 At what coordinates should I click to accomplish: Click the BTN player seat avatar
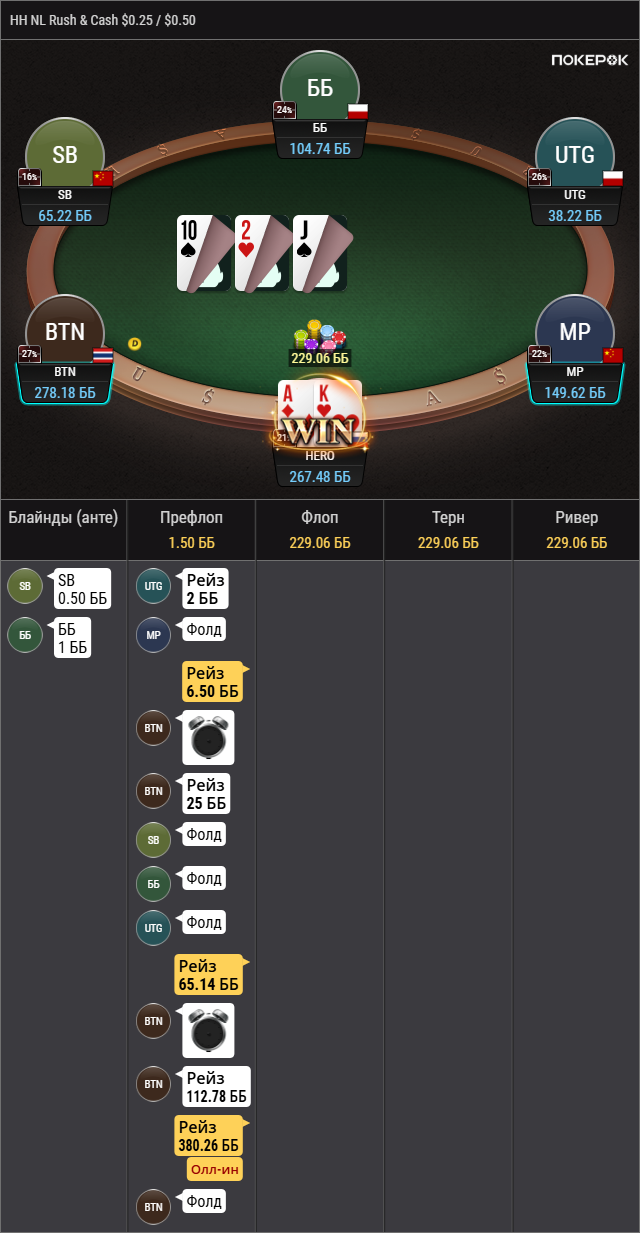pos(65,334)
